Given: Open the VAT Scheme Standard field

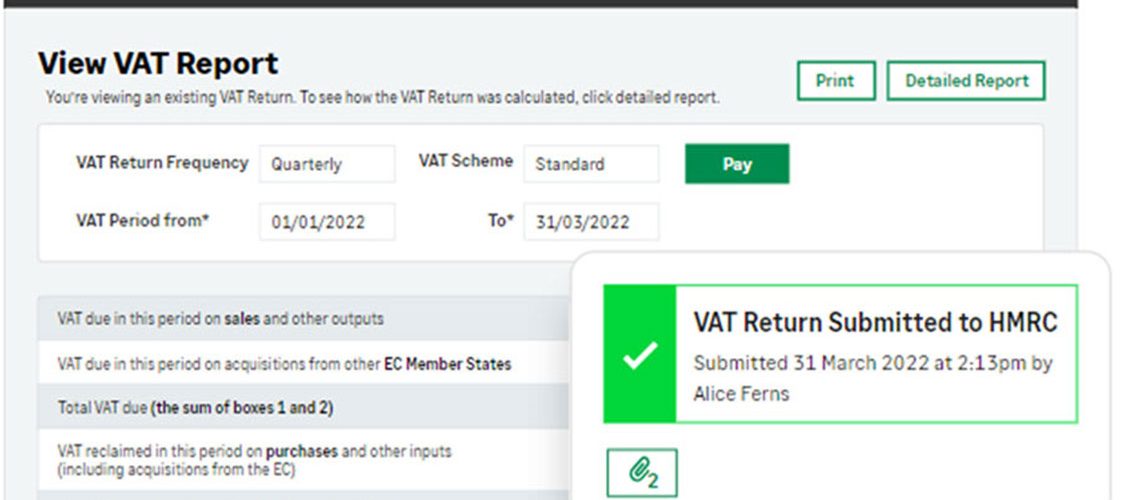Looking at the screenshot, I should [591, 164].
